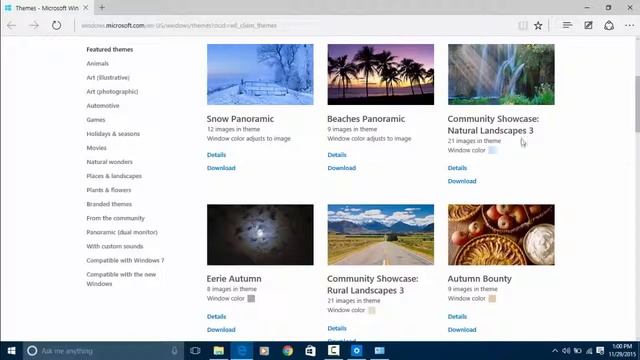Open Branded themes category
This screenshot has height=360, width=640.
tap(109, 204)
